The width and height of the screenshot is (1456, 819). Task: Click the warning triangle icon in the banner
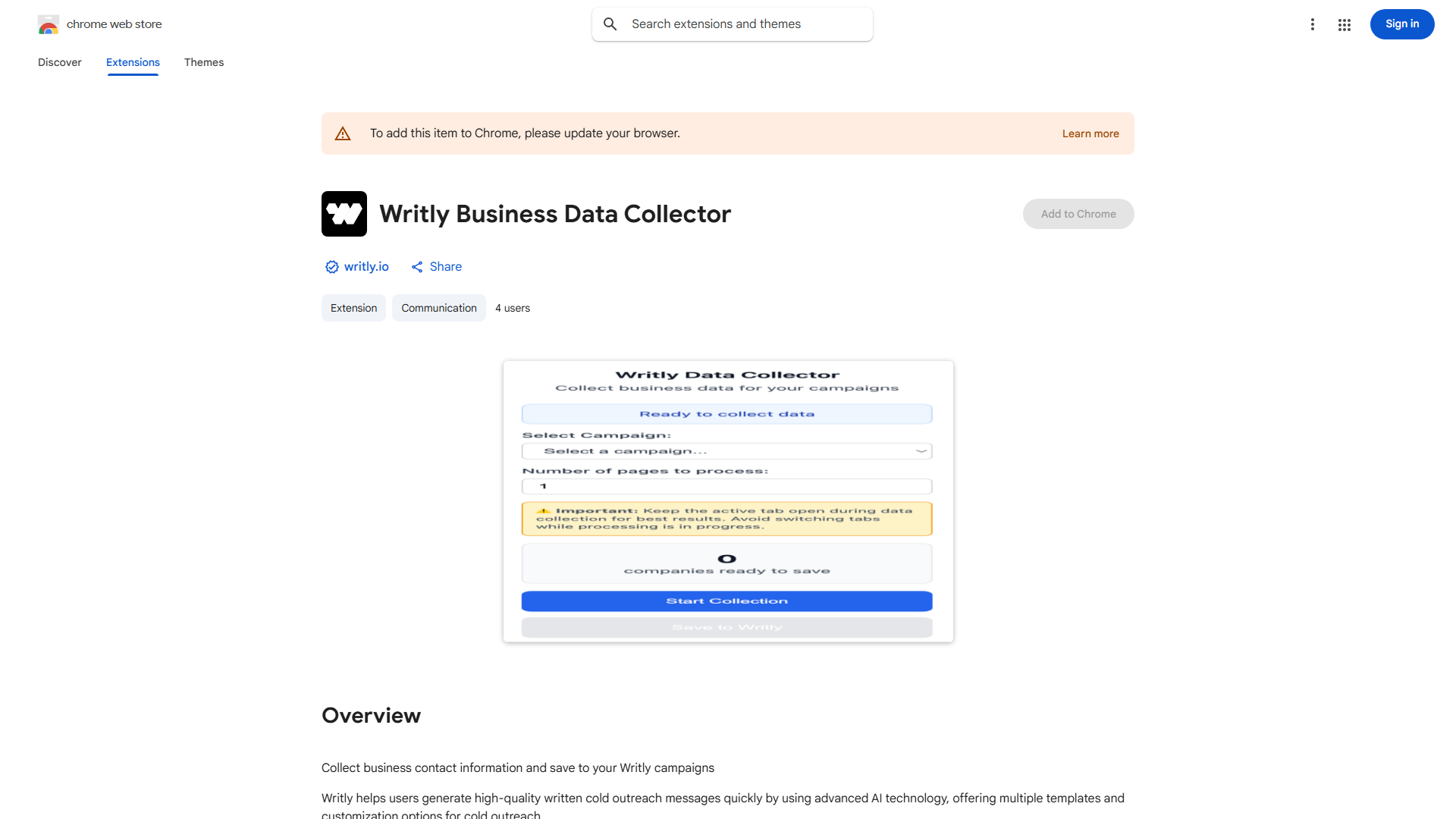click(x=343, y=134)
